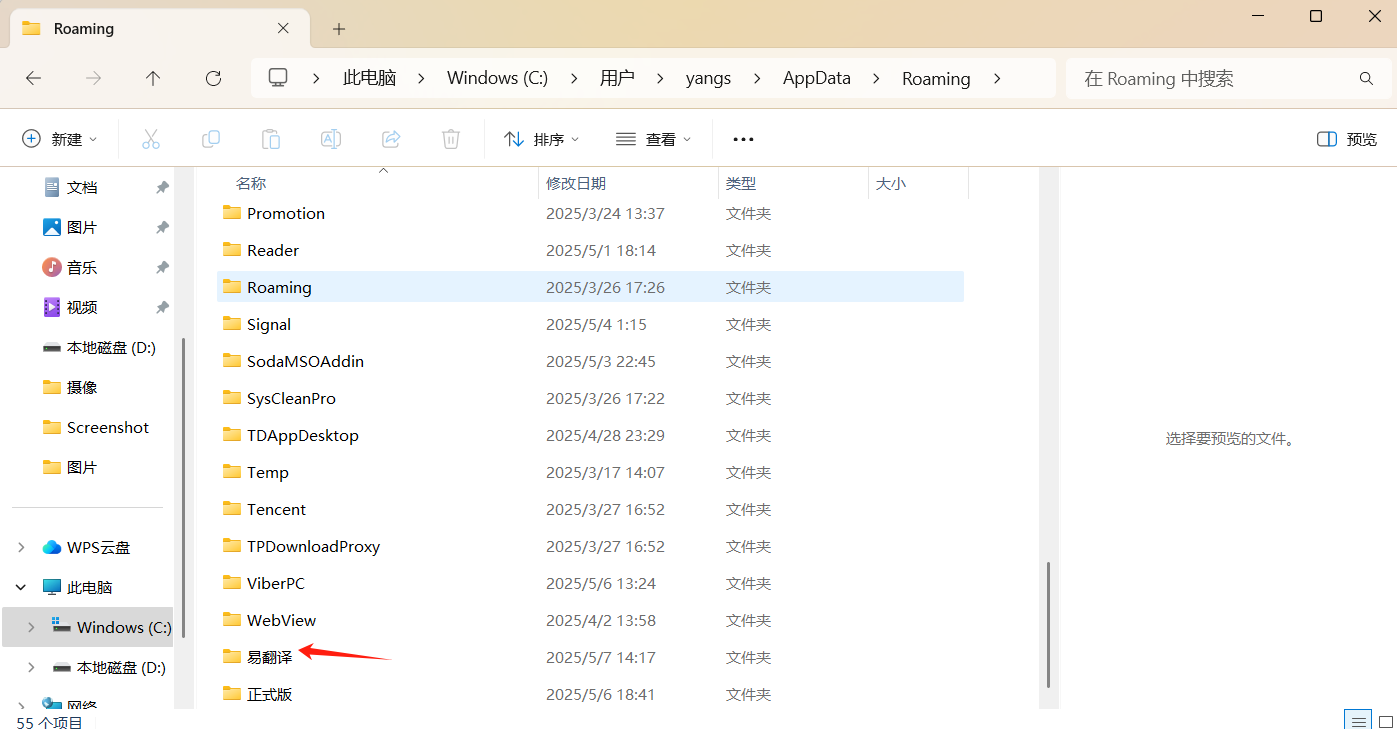The height and width of the screenshot is (729, 1397).
Task: Navigate up one folder level
Action: [152, 78]
